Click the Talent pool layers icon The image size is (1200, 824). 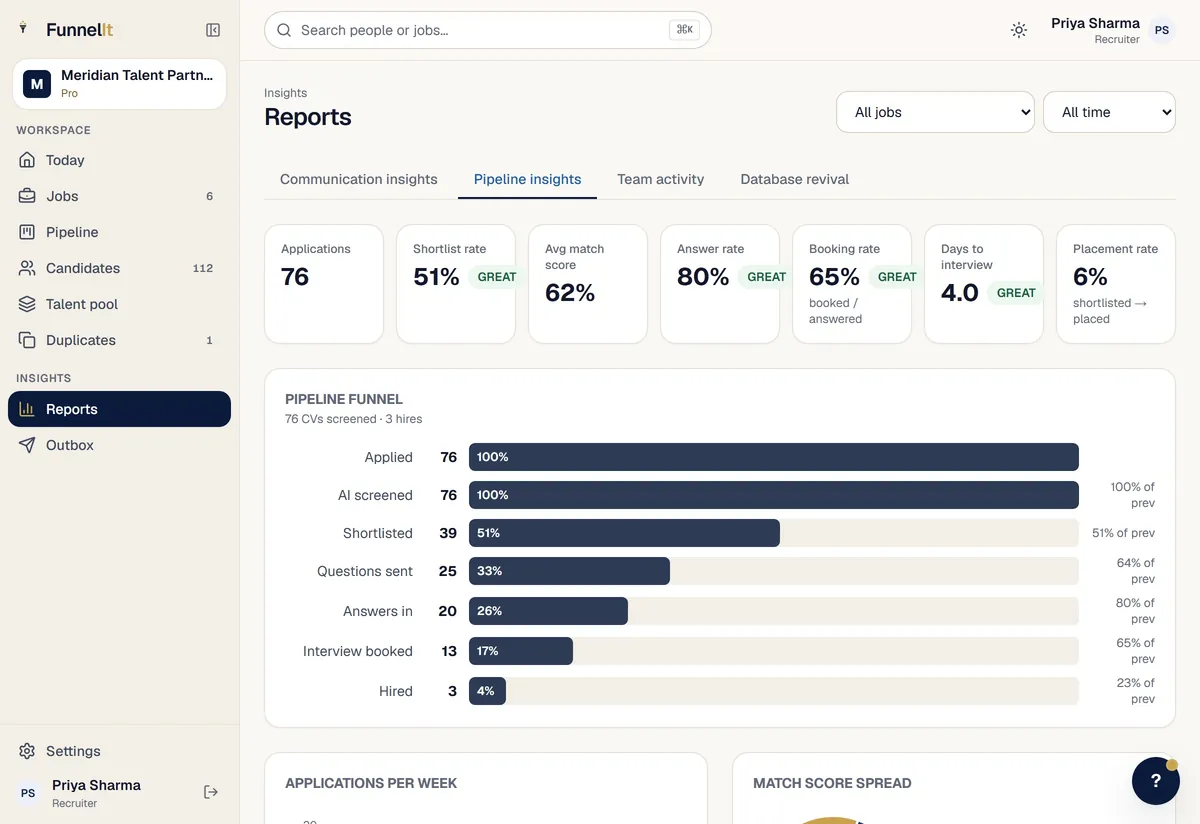coord(27,304)
